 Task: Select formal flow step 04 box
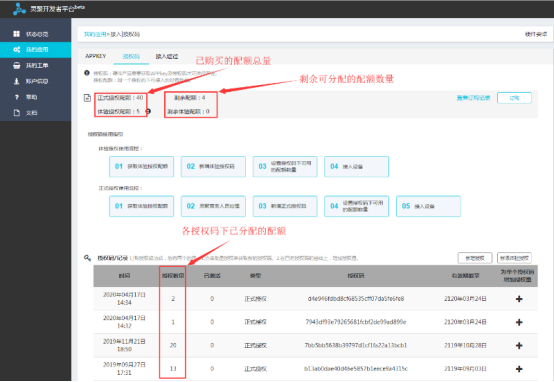[x=356, y=206]
